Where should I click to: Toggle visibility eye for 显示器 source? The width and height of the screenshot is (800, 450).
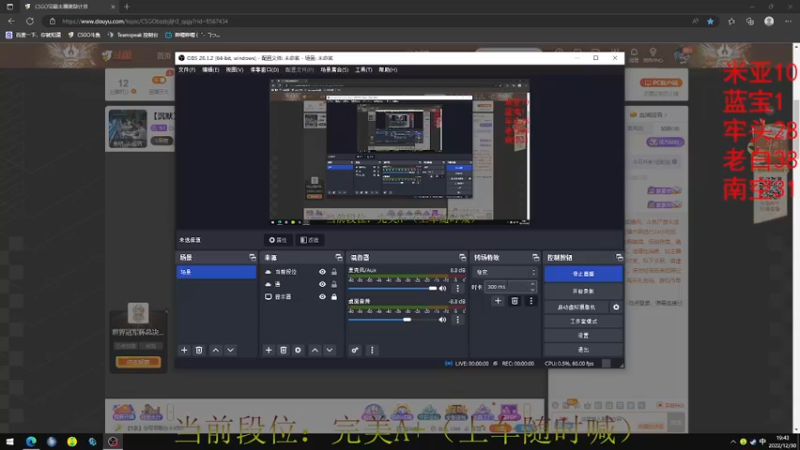322,296
